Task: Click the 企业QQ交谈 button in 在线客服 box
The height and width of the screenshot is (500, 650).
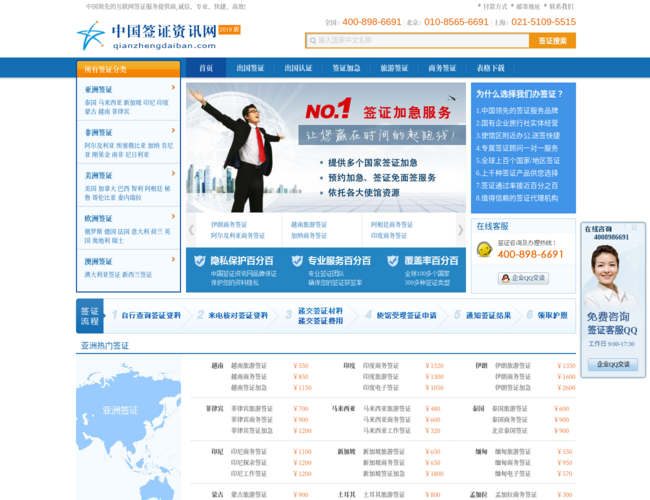Action: tap(524, 278)
